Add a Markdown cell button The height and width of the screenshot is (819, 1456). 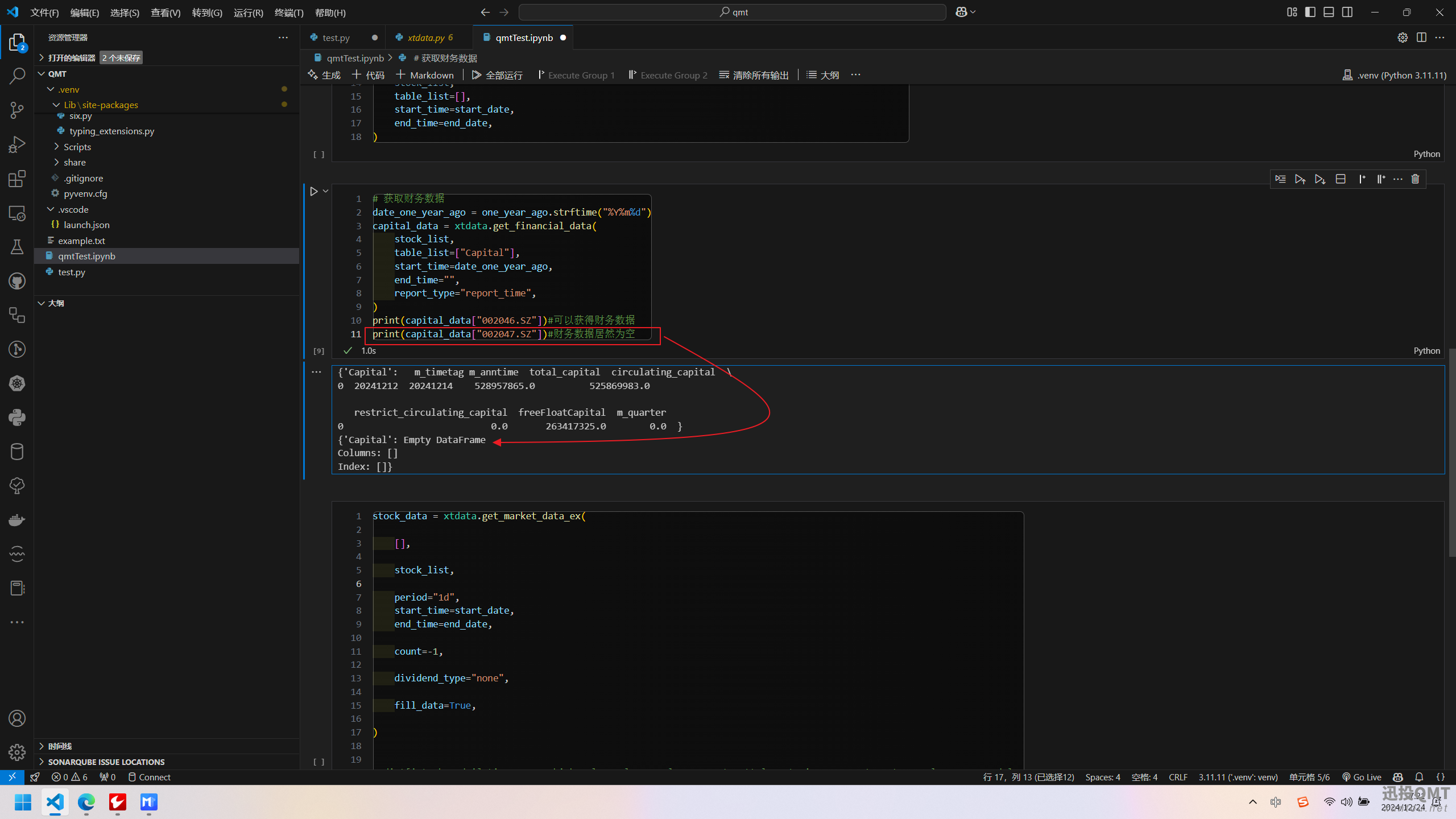(425, 75)
